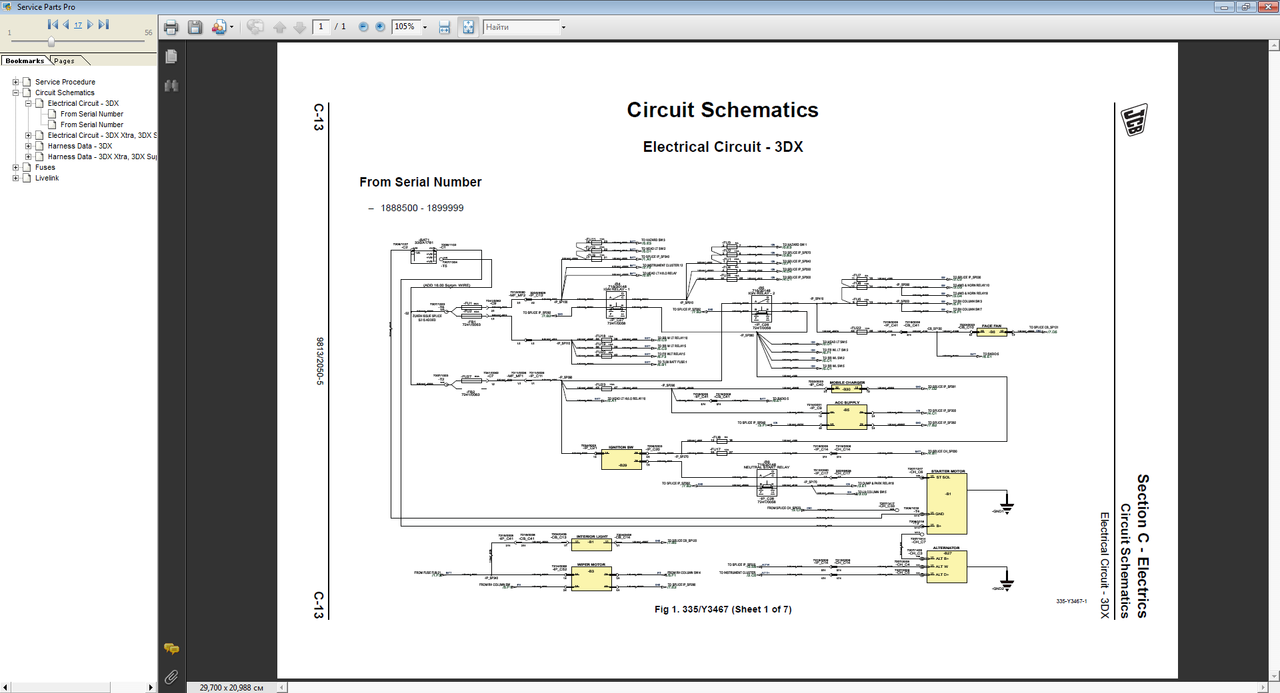Toggle fit one full page view
1280x693 pixels.
tap(467, 26)
